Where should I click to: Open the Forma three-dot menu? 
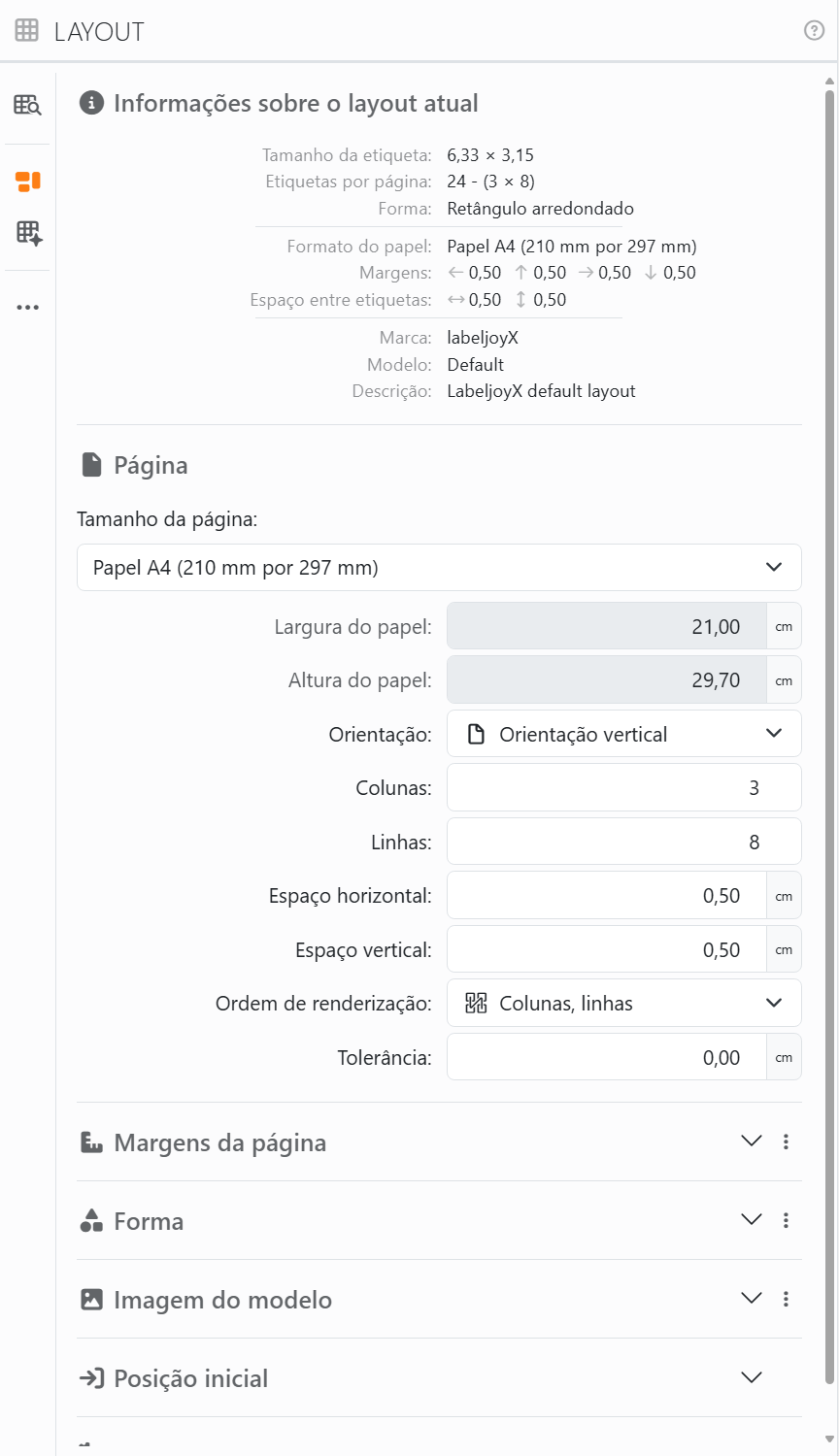[x=786, y=1221]
